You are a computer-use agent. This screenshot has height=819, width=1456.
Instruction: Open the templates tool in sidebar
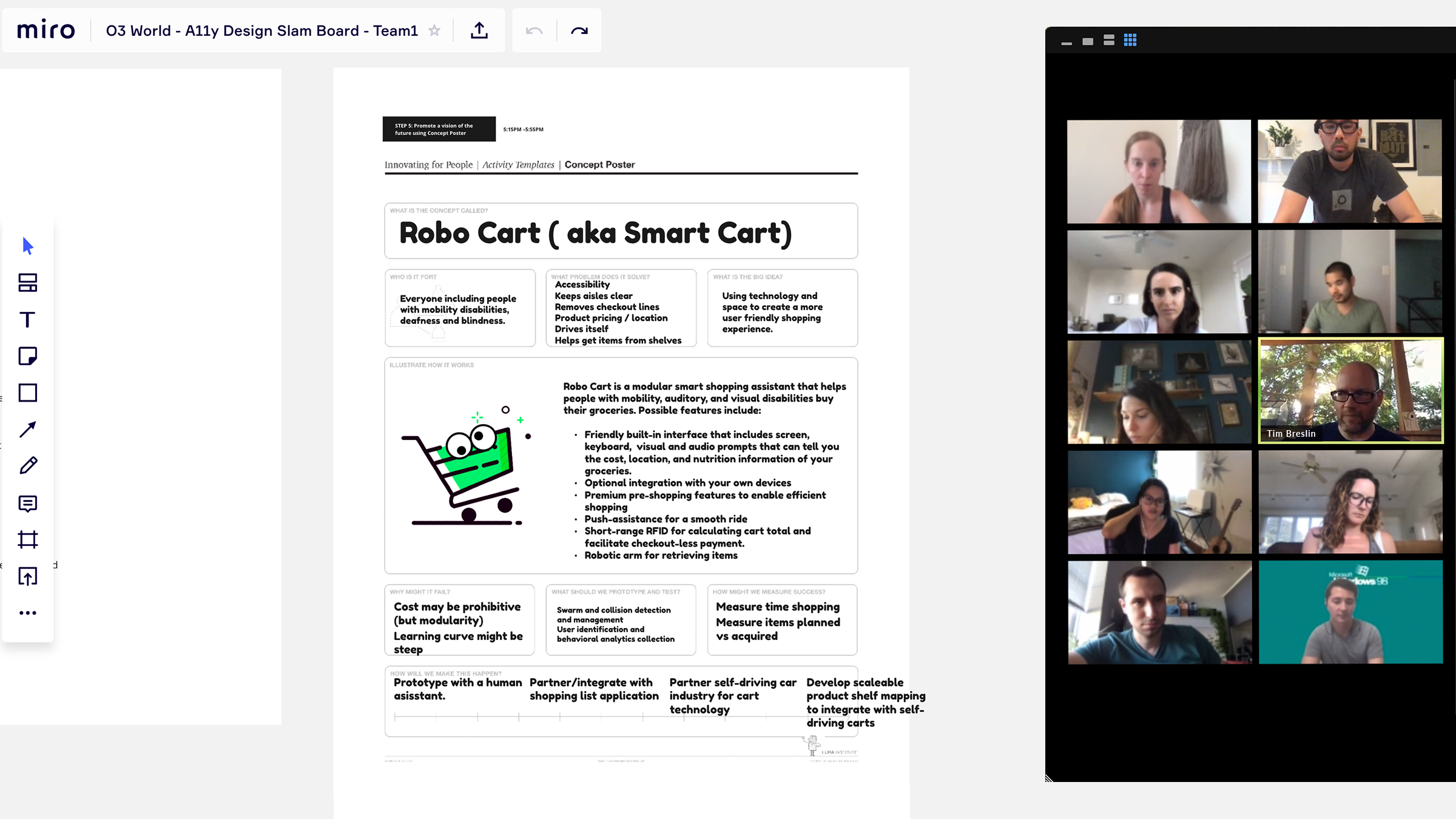(x=27, y=283)
